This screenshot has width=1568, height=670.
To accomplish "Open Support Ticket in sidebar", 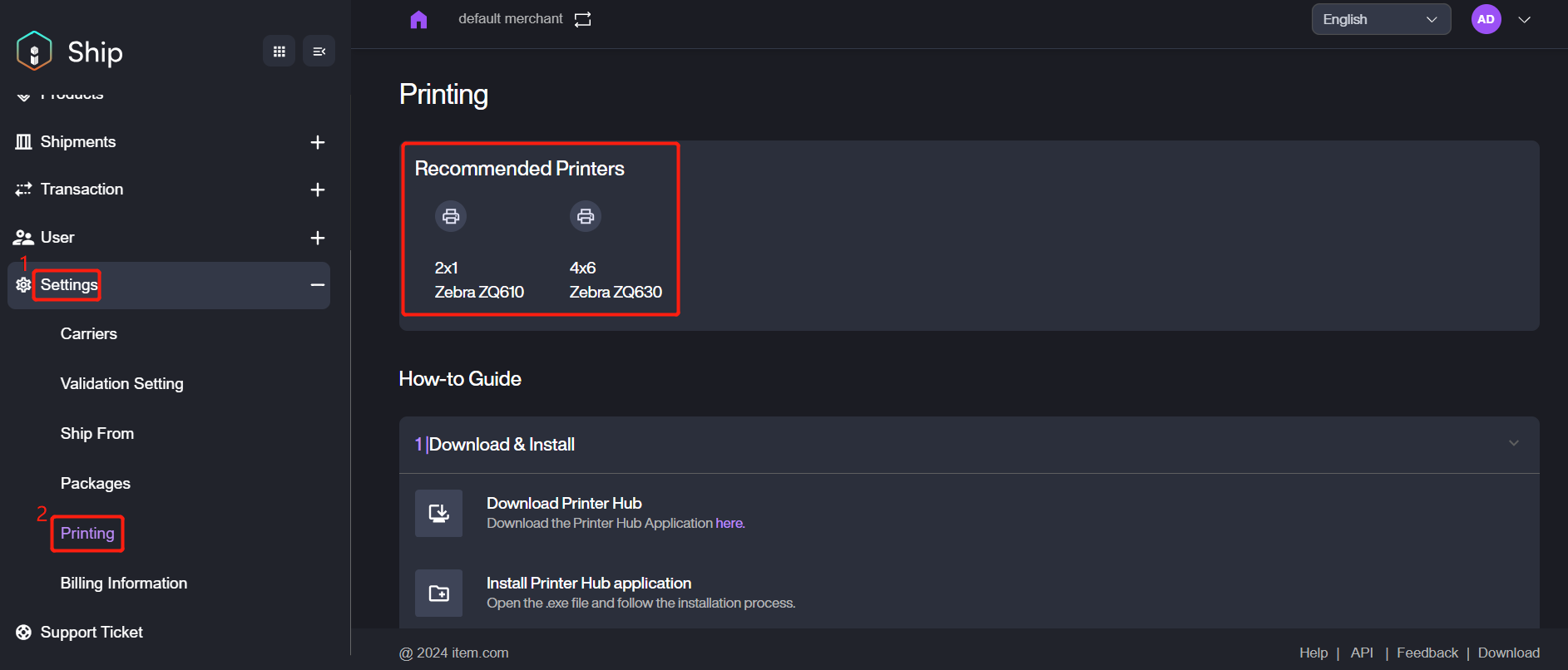I will 92,633.
